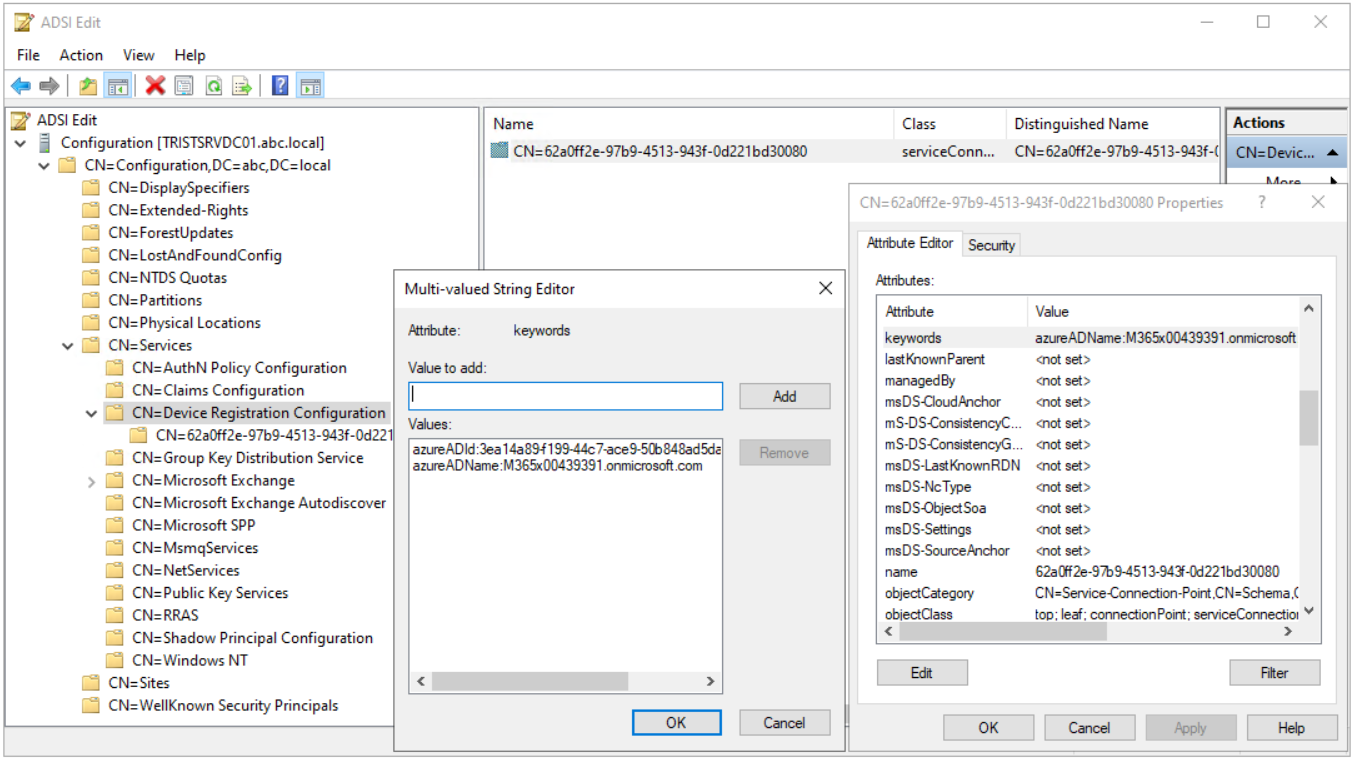
Task: Click the ADSI Edit title bar app icon
Action: (x=23, y=22)
